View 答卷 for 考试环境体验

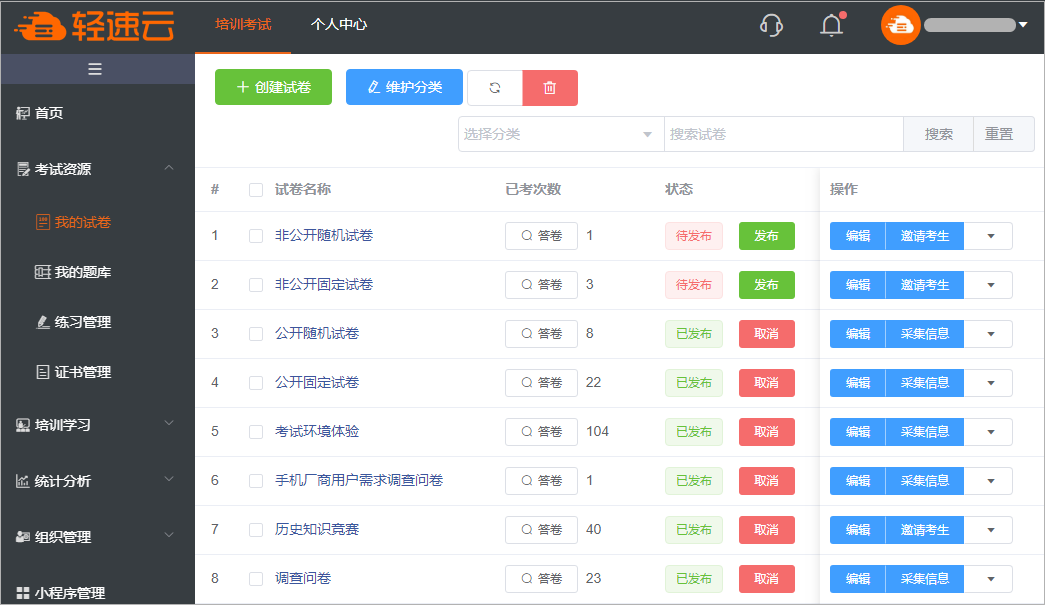[x=541, y=432]
